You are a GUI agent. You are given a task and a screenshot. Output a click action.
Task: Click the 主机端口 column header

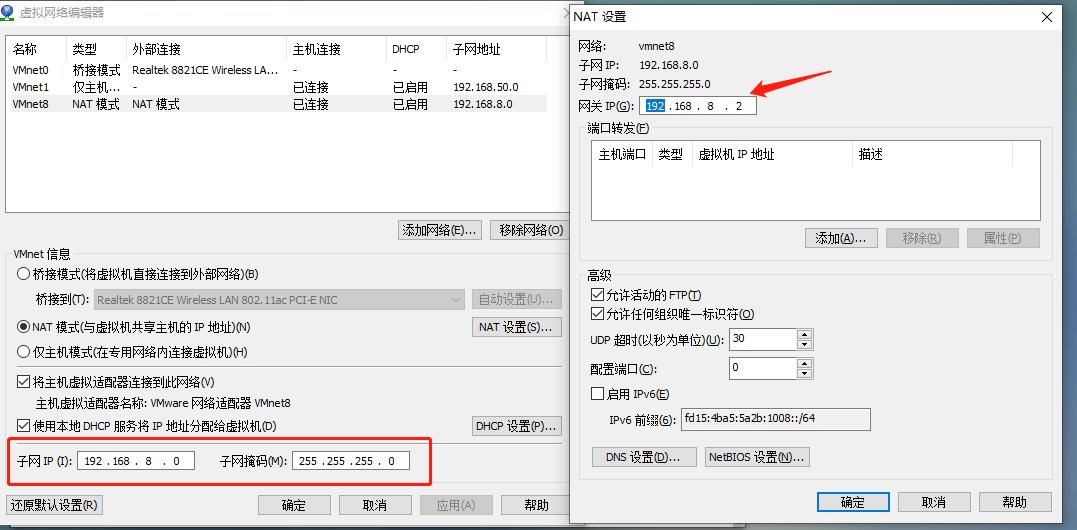tap(622, 154)
